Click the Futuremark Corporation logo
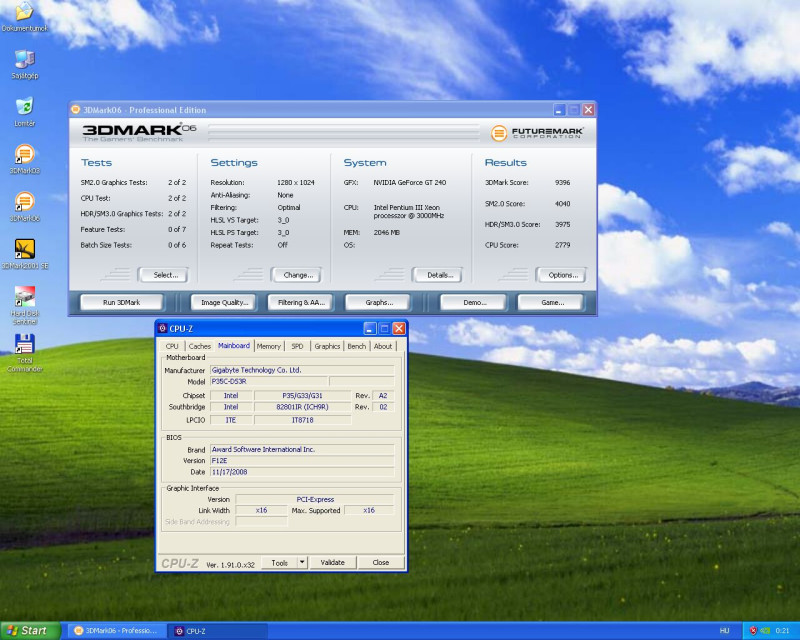800x640 pixels. click(x=537, y=133)
